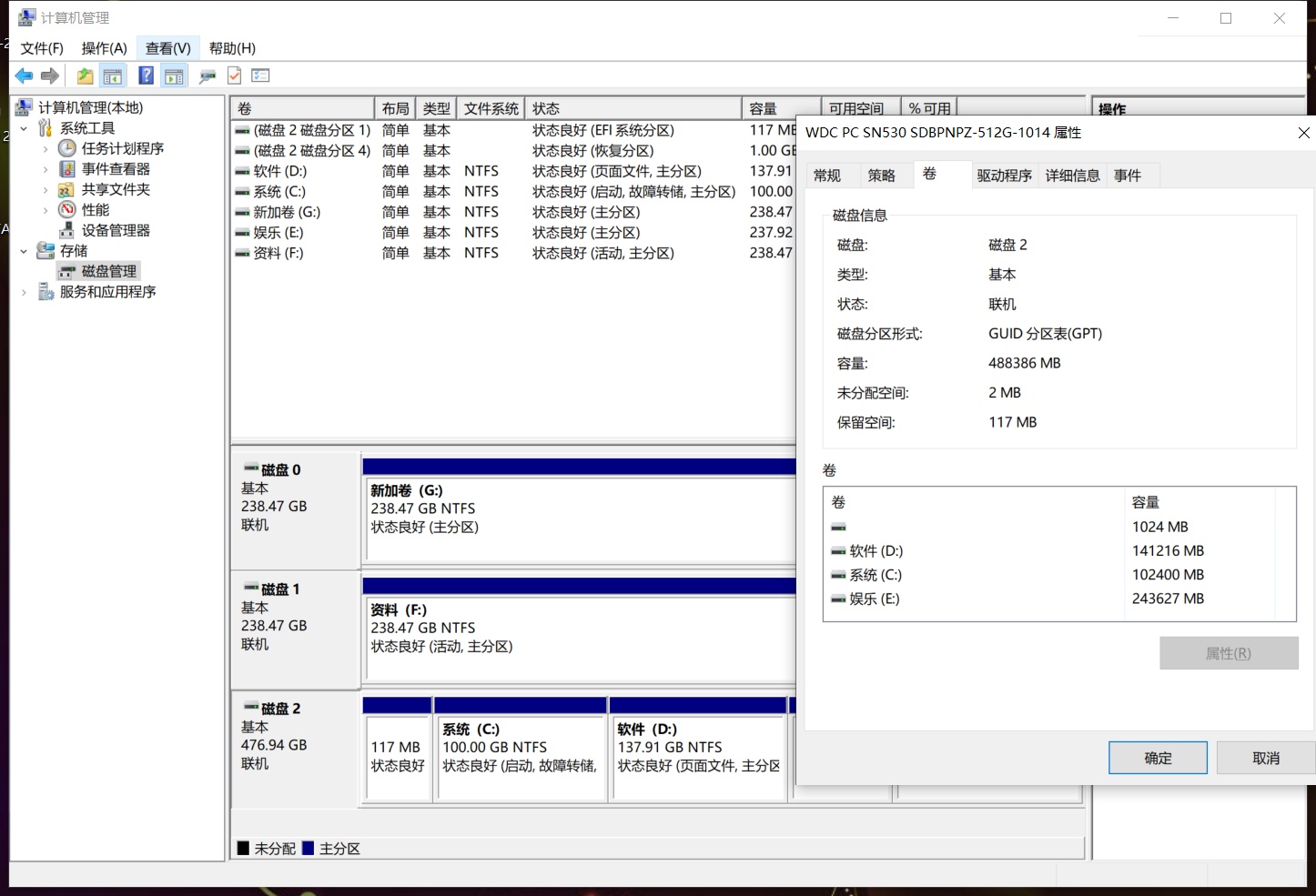The width and height of the screenshot is (1316, 896).
Task: Click the disk rescan/connect toolbar icon
Action: point(208,76)
